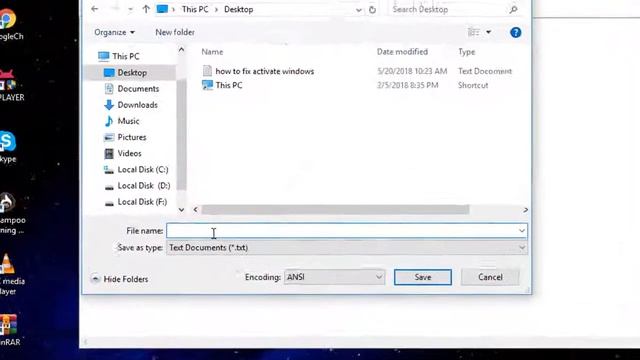This screenshot has width=640, height=360.
Task: Open Help with question mark icon
Action: (516, 32)
